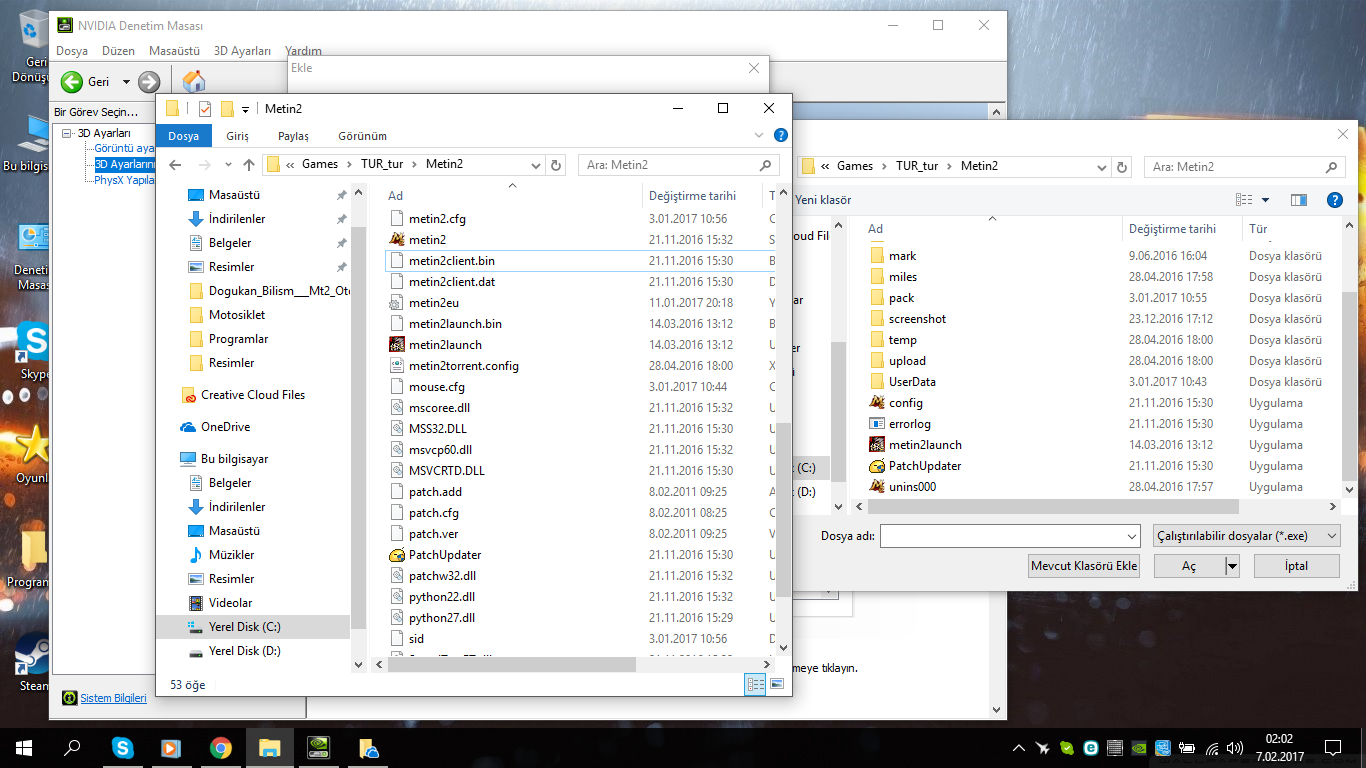This screenshot has height=768, width=1366.
Task: Select metin2torrent.config file
Action: 463,366
